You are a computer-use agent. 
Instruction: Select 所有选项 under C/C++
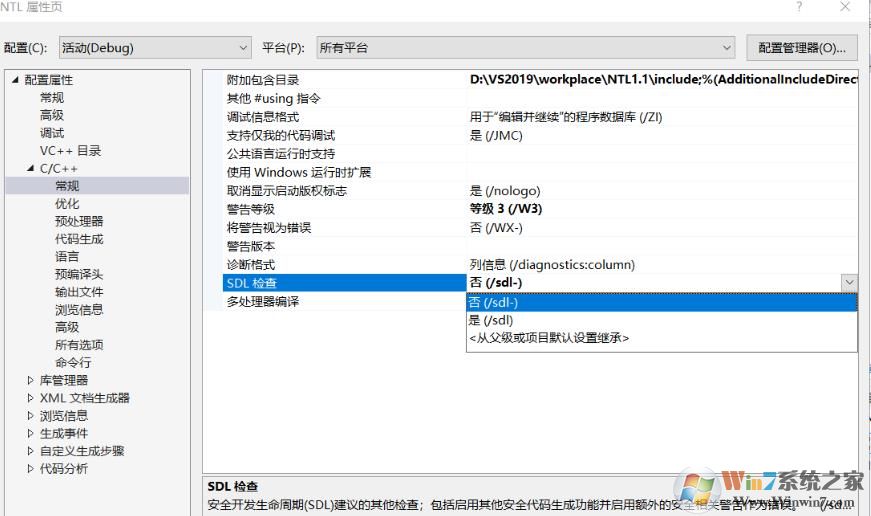pyautogui.click(x=79, y=345)
